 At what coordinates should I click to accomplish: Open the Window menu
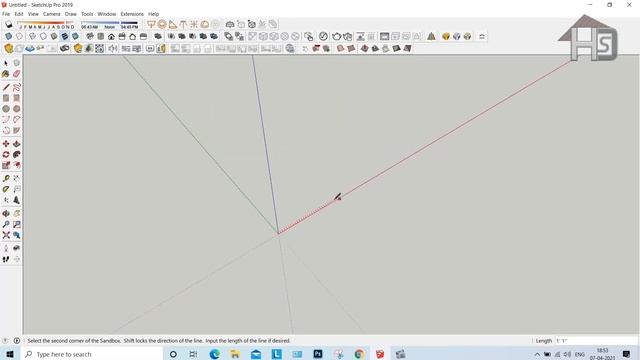[x=107, y=14]
